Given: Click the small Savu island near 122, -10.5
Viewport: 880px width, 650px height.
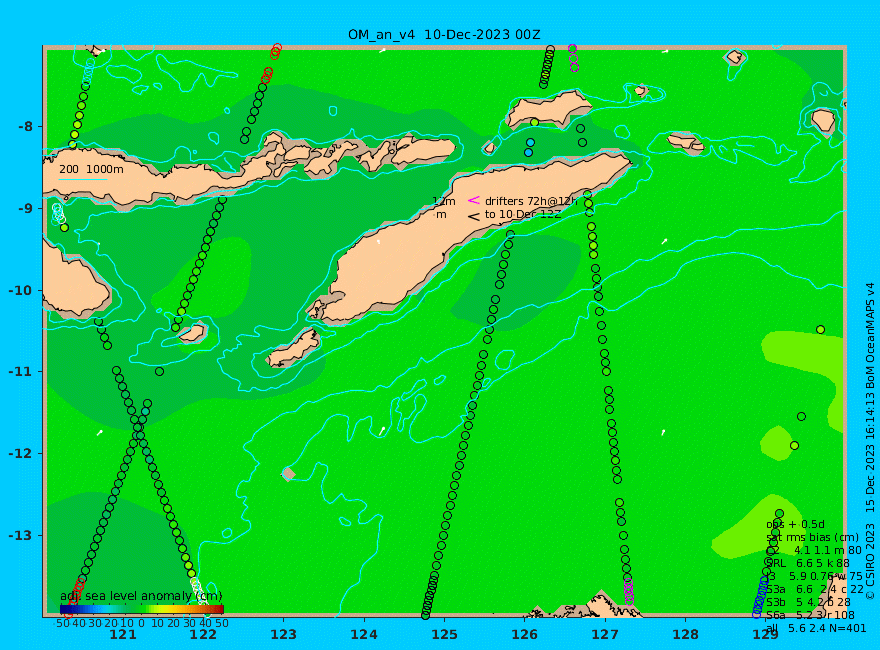Looking at the screenshot, I should click(192, 333).
